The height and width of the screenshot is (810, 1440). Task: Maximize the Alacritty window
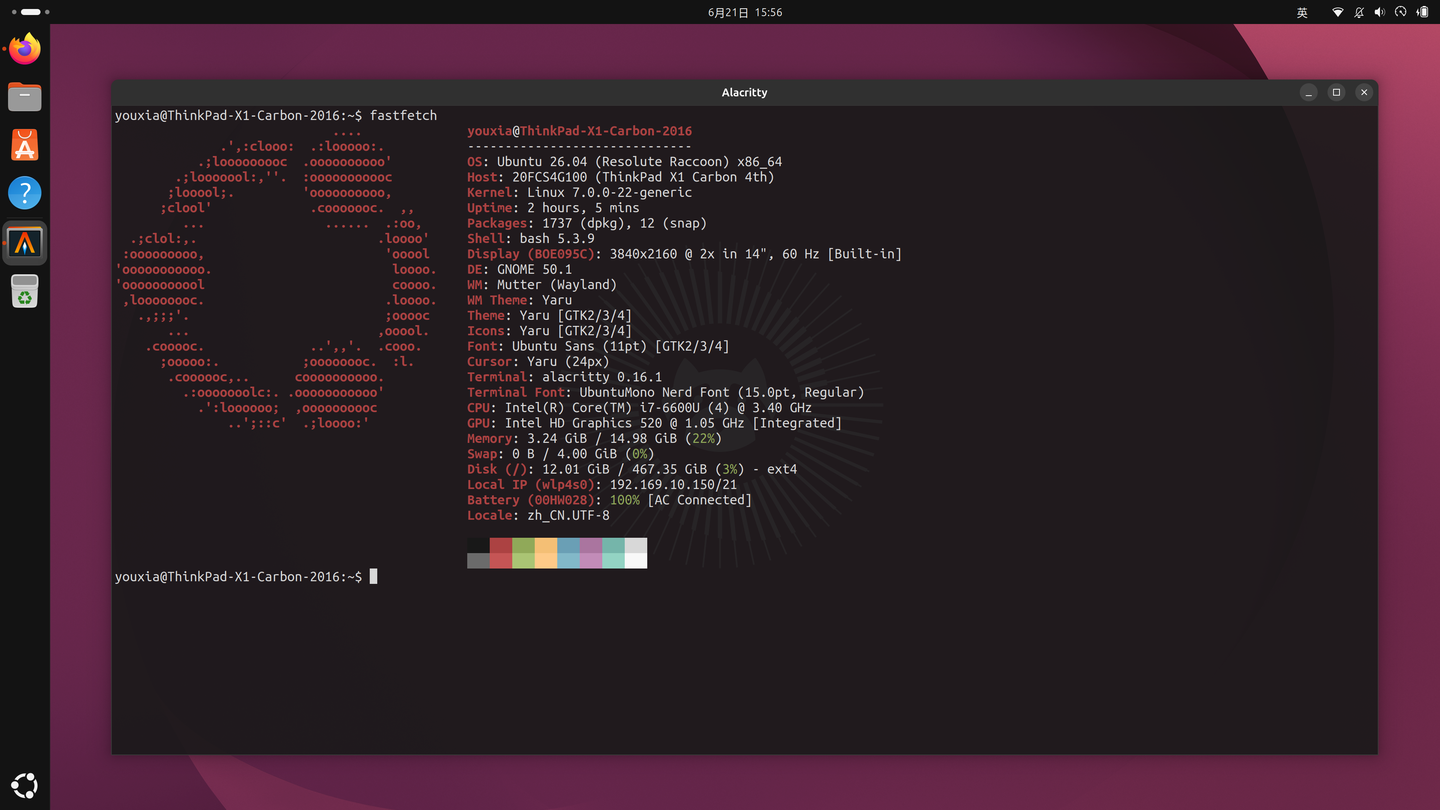click(1336, 92)
